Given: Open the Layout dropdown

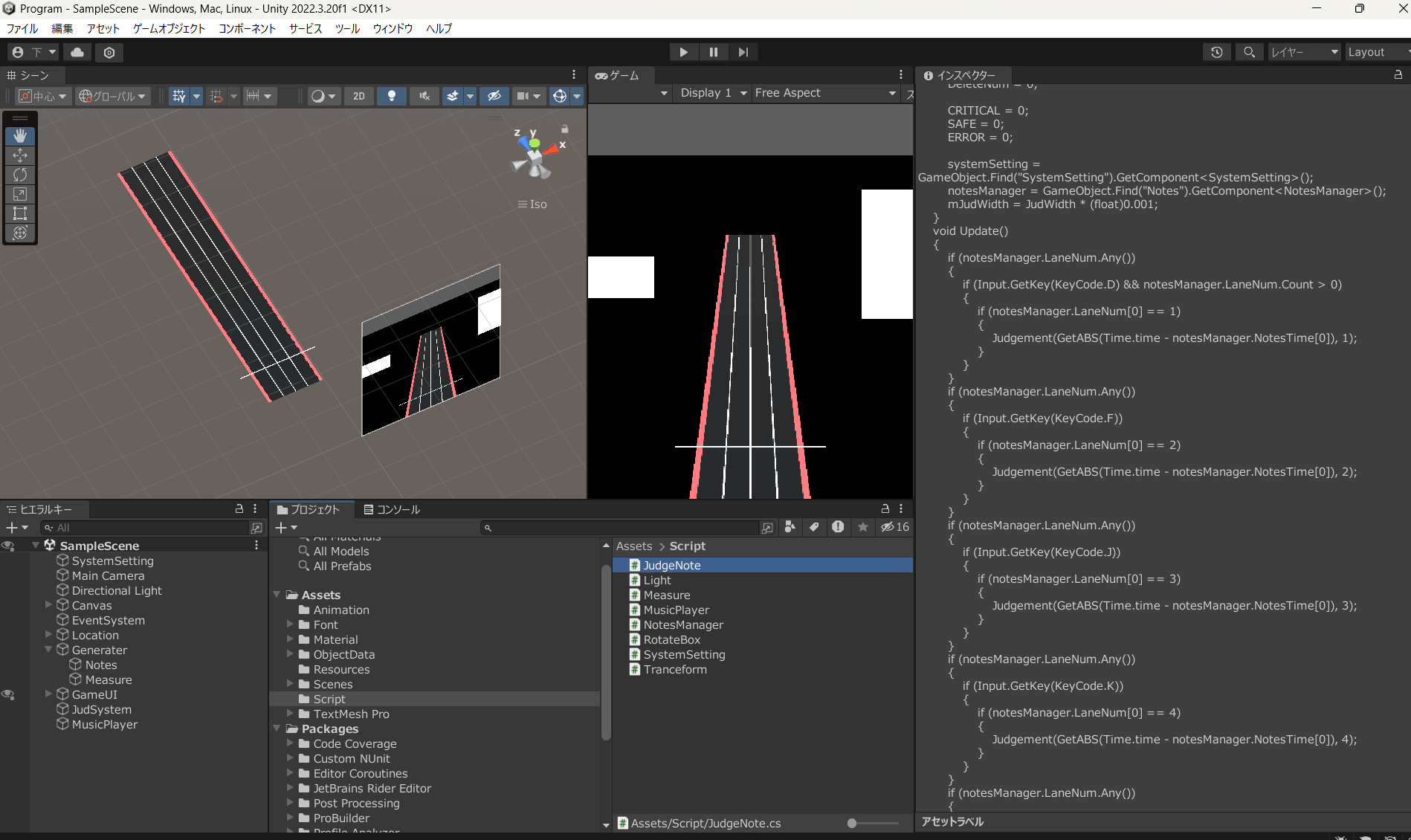Looking at the screenshot, I should 1379,52.
